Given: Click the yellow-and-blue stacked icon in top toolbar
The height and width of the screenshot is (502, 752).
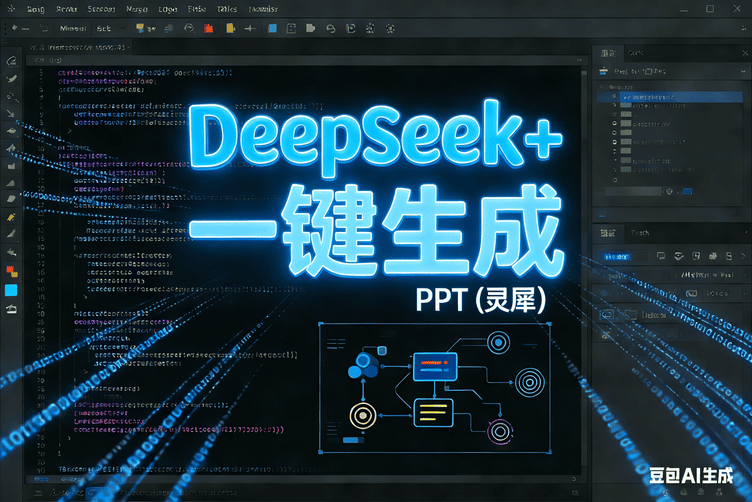Looking at the screenshot, I should (140, 28).
